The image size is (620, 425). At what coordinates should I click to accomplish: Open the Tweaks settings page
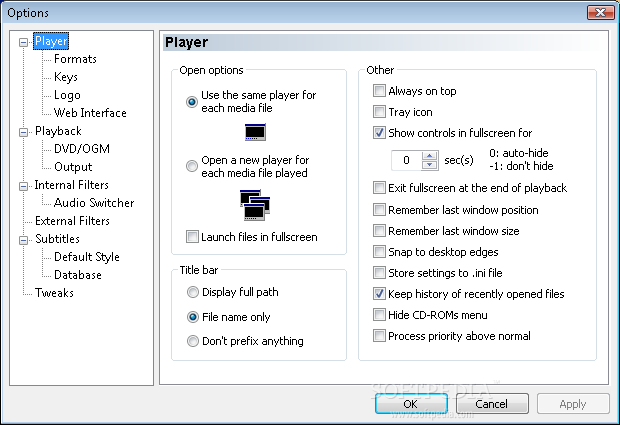54,293
